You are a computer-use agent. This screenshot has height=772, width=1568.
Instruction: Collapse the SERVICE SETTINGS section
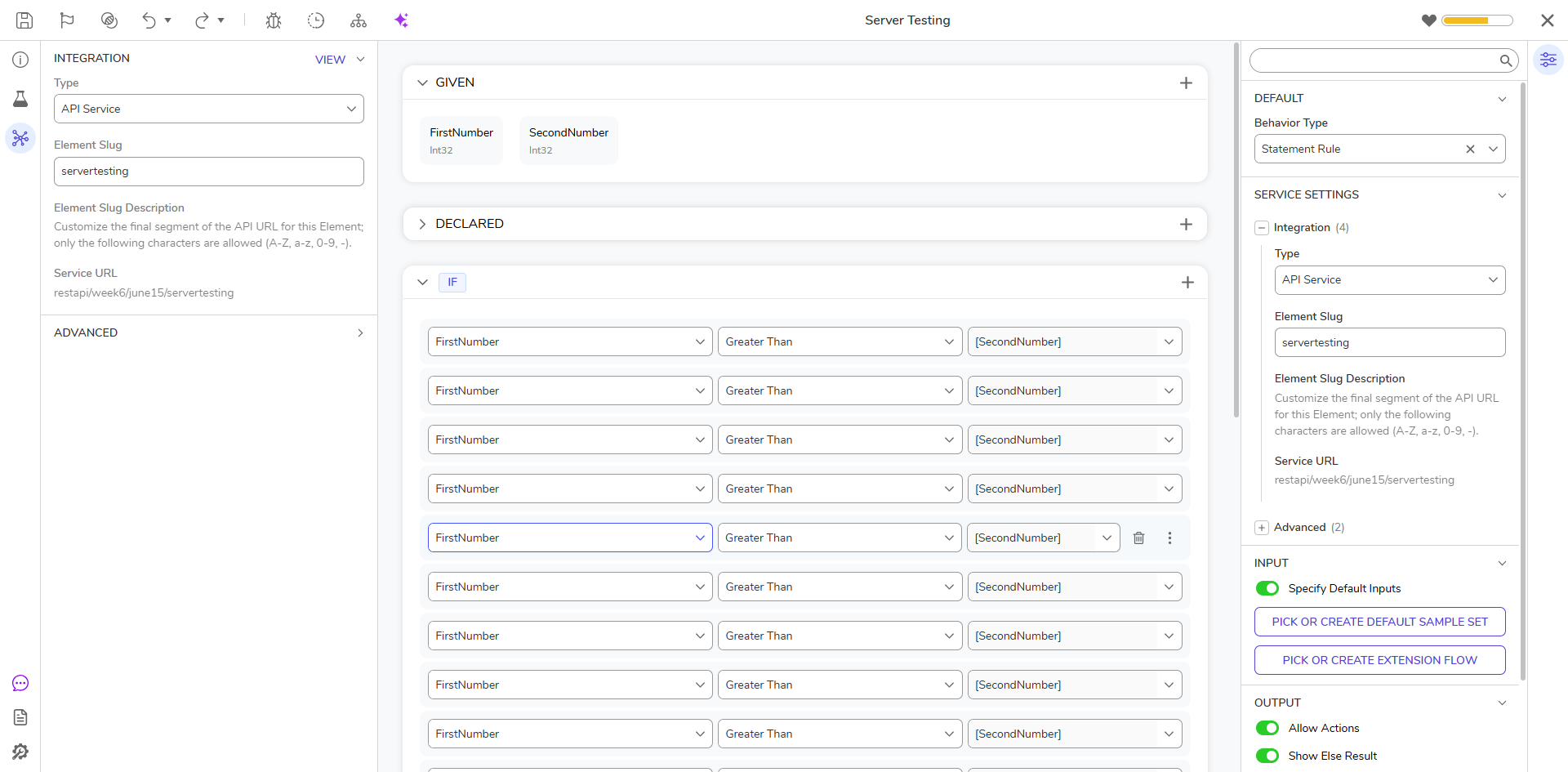tap(1502, 195)
